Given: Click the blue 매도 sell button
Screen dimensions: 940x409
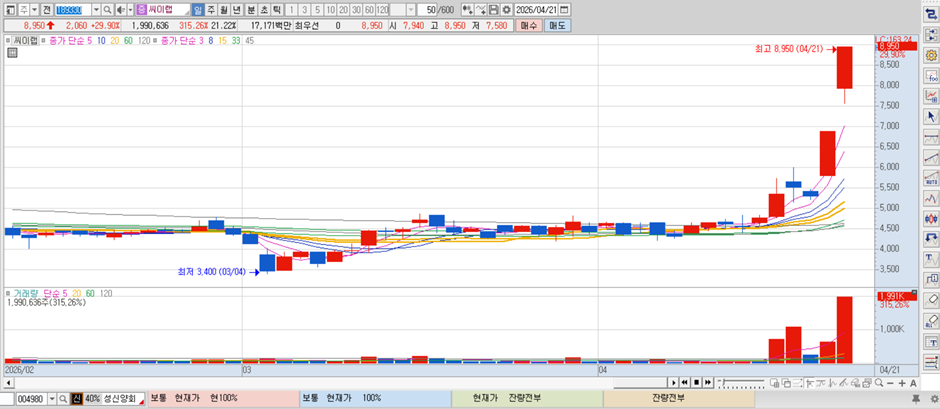Looking at the screenshot, I should point(558,26).
